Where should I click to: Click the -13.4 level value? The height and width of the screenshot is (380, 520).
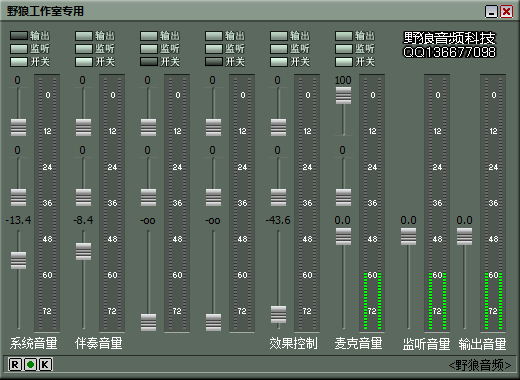[x=18, y=220]
